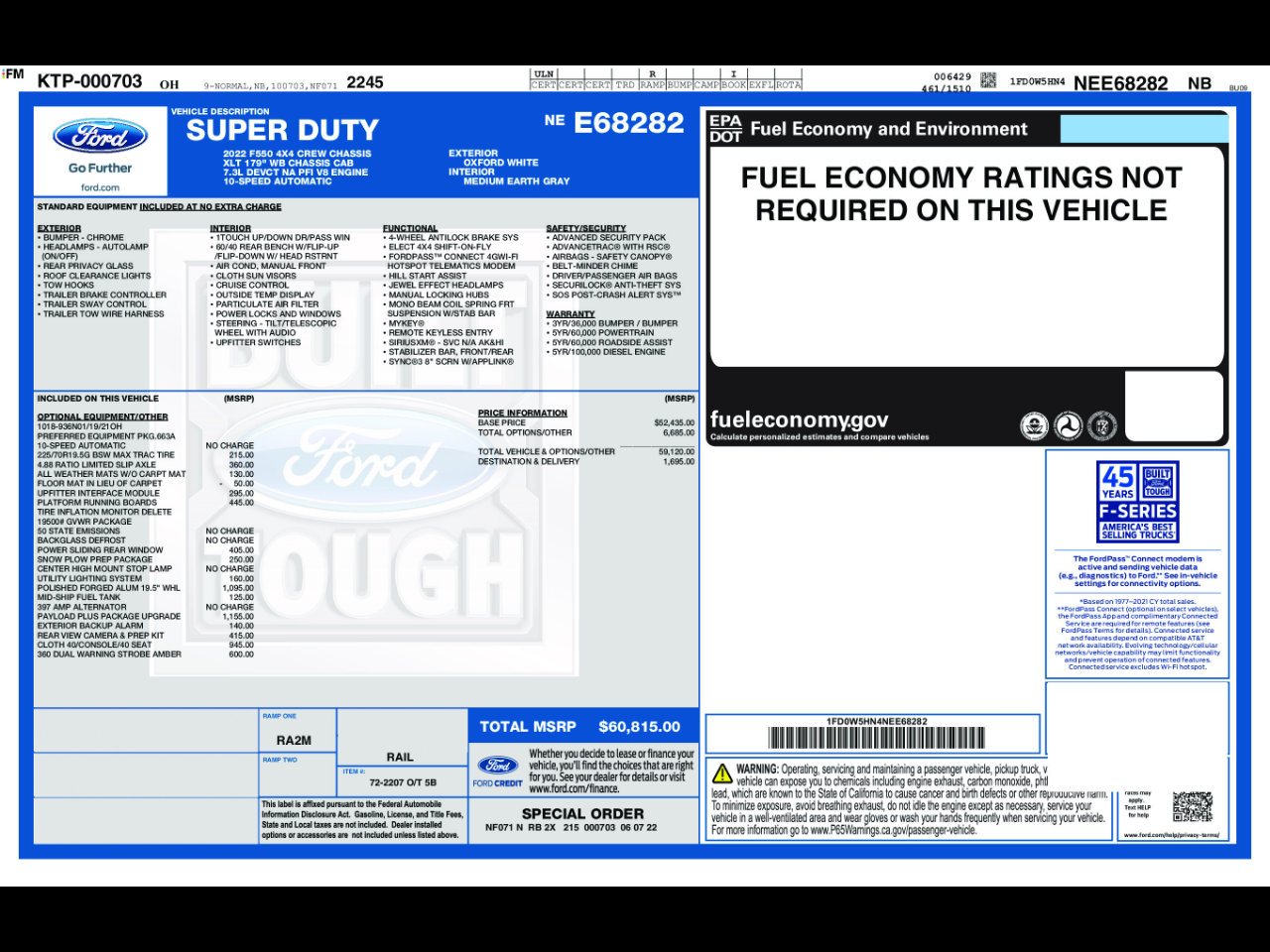Click the small QR code beside 006429

(x=988, y=80)
